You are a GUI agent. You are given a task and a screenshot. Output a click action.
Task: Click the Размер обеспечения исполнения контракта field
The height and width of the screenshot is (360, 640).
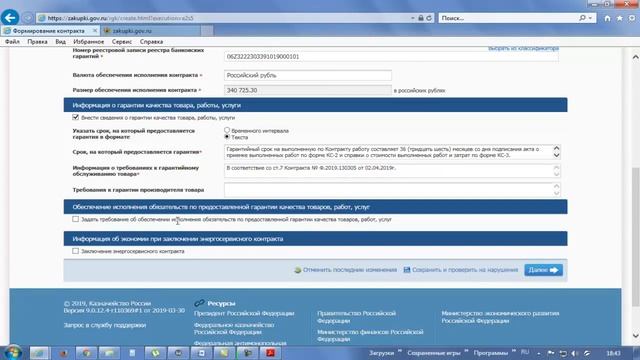(308, 90)
